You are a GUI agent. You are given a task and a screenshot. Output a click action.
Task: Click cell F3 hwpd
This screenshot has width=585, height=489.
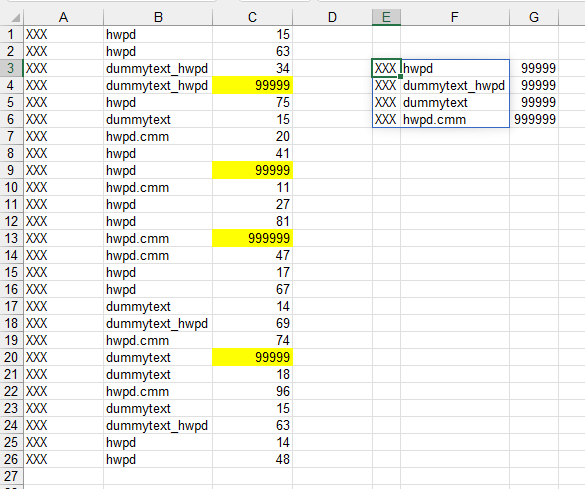(455, 68)
